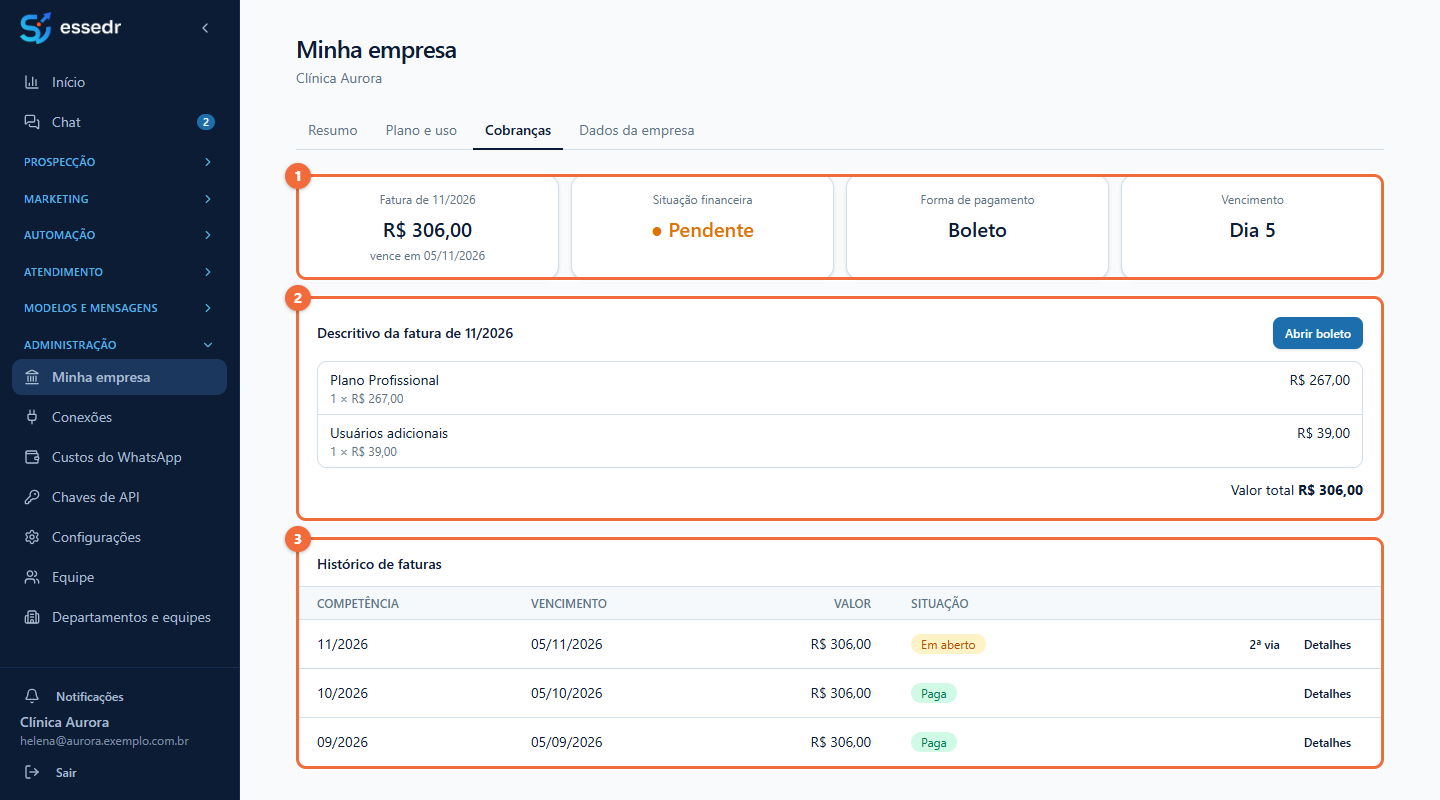Click the Conexões plug icon
Screen dimensions: 1440x800
click(x=32, y=417)
